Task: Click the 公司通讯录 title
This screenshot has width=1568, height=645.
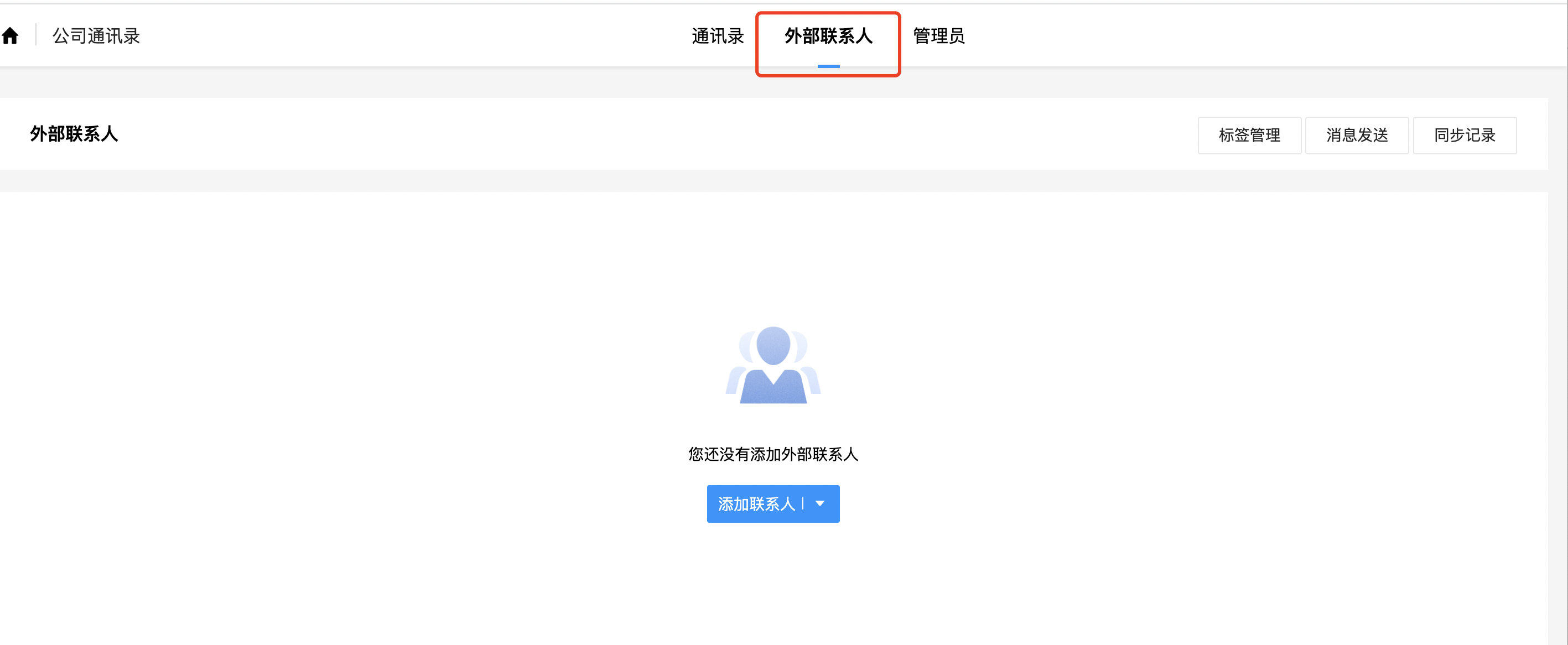Action: [96, 36]
